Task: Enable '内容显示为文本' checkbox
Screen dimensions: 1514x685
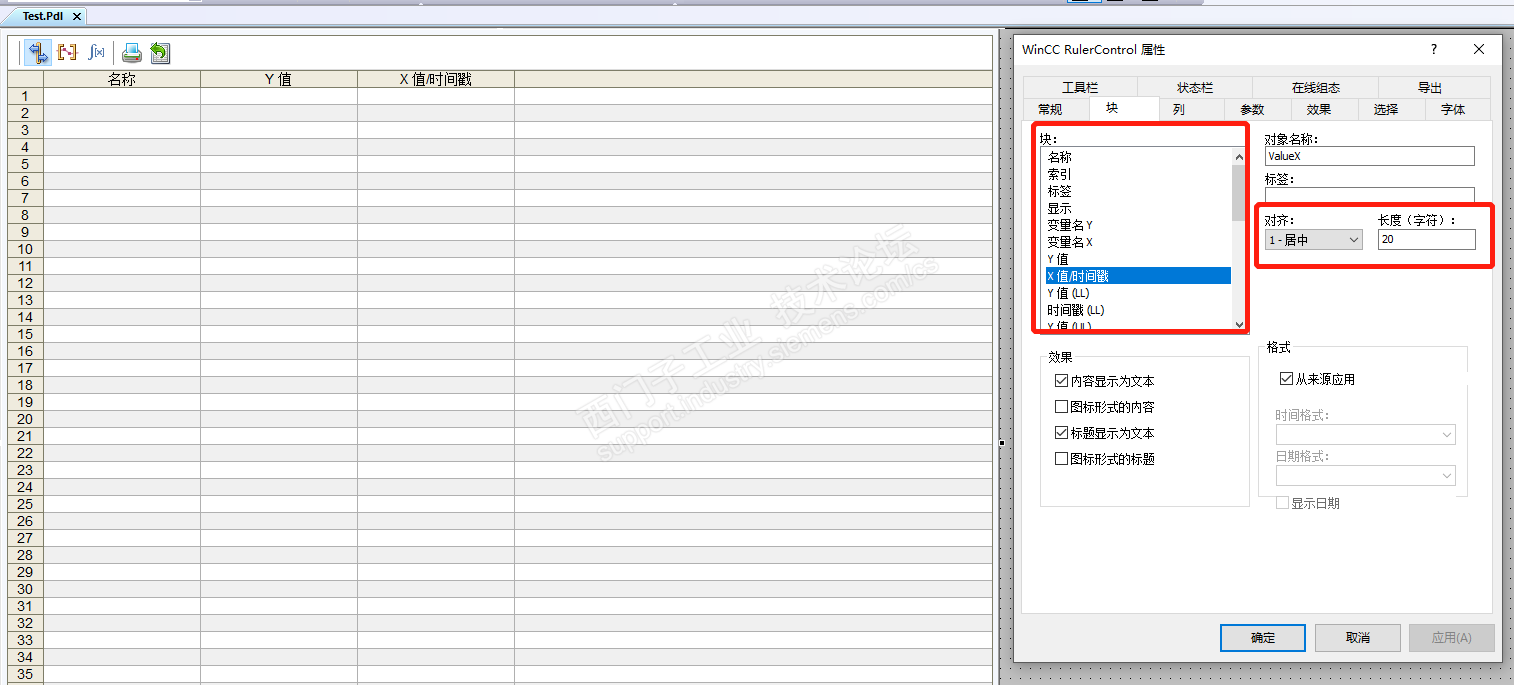Action: [x=1062, y=381]
